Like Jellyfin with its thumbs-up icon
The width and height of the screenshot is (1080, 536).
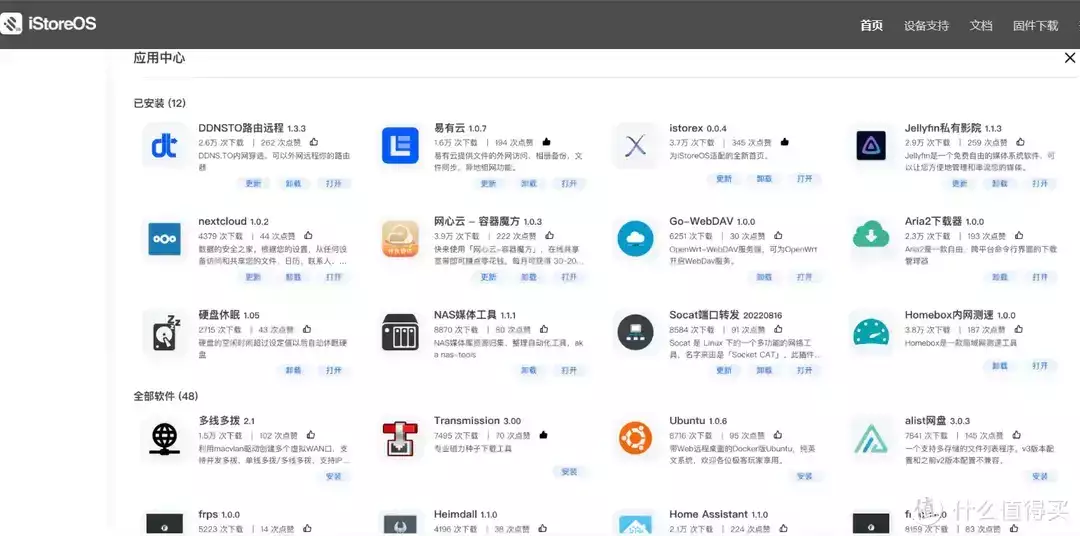click(1020, 142)
